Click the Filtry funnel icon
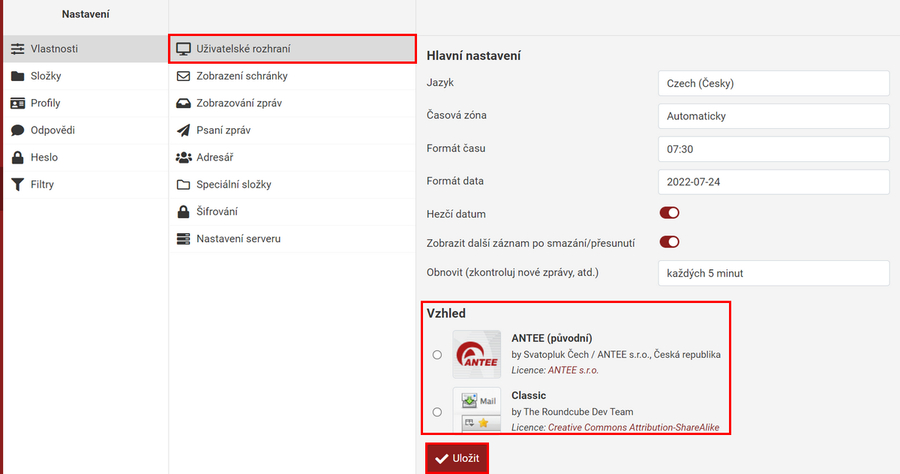 pyautogui.click(x=18, y=184)
